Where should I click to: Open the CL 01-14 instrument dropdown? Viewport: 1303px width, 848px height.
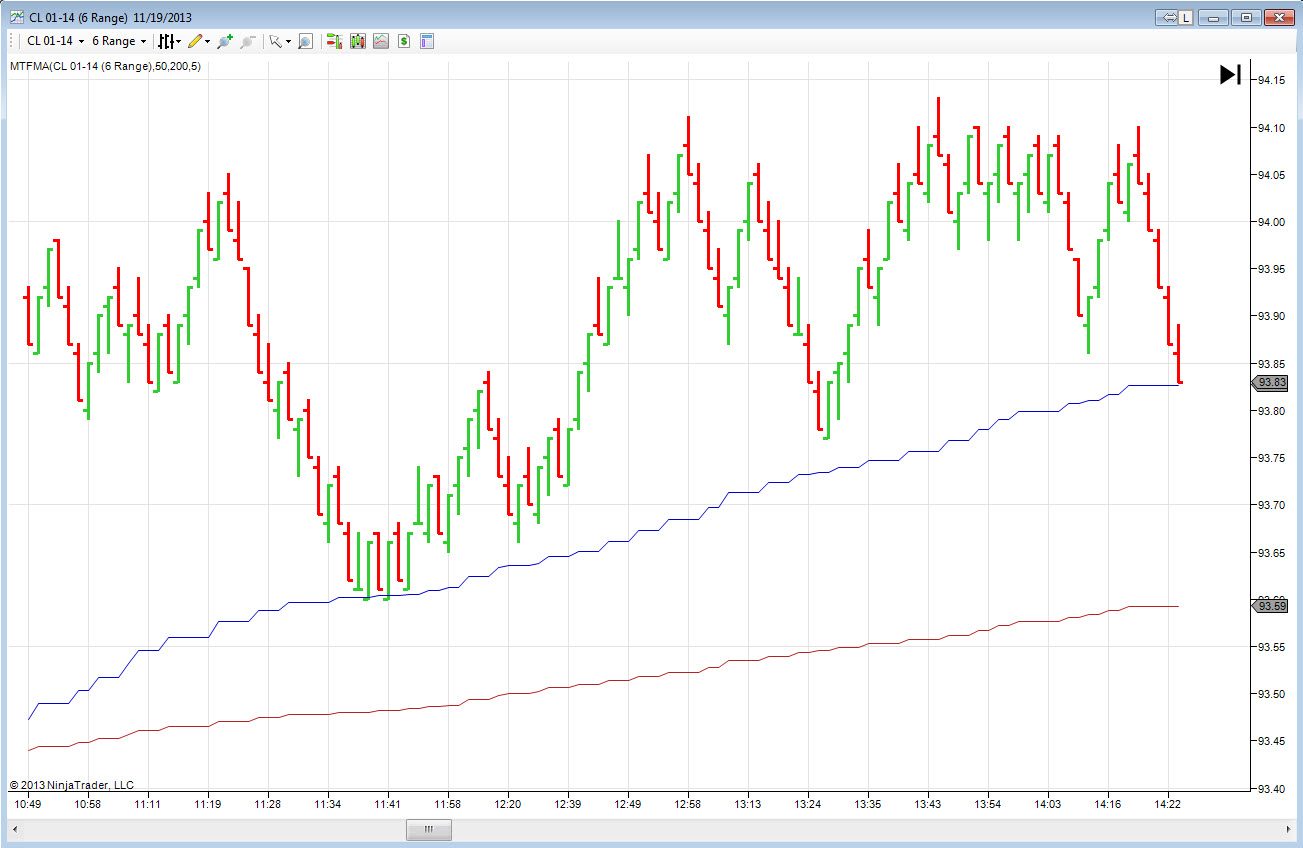pos(55,41)
